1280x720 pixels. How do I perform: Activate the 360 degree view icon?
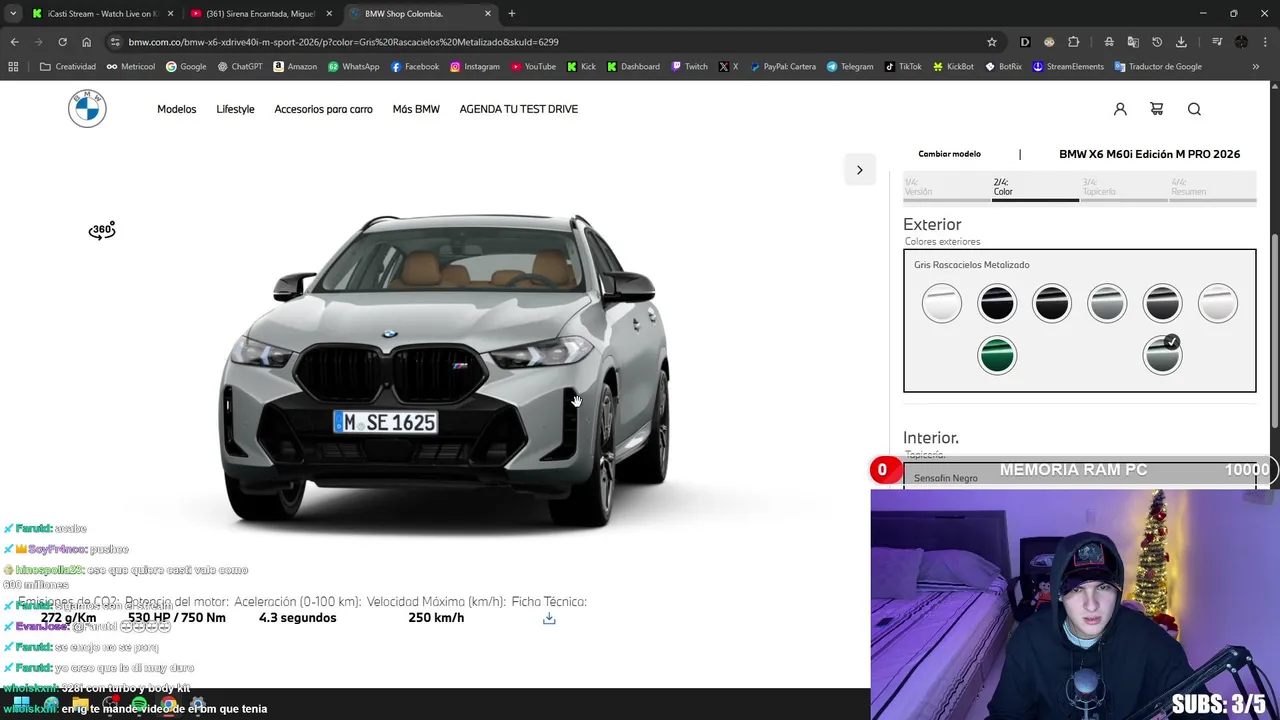click(x=102, y=230)
